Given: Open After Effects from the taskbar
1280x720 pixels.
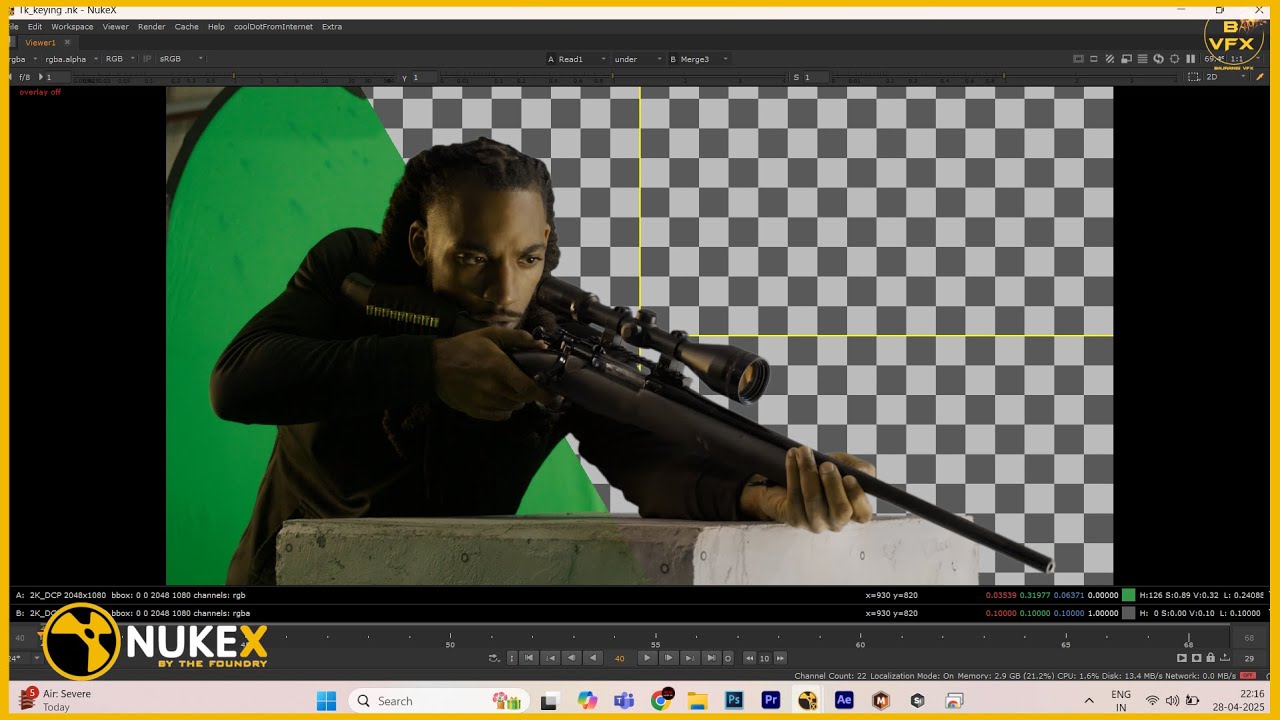Looking at the screenshot, I should [844, 700].
